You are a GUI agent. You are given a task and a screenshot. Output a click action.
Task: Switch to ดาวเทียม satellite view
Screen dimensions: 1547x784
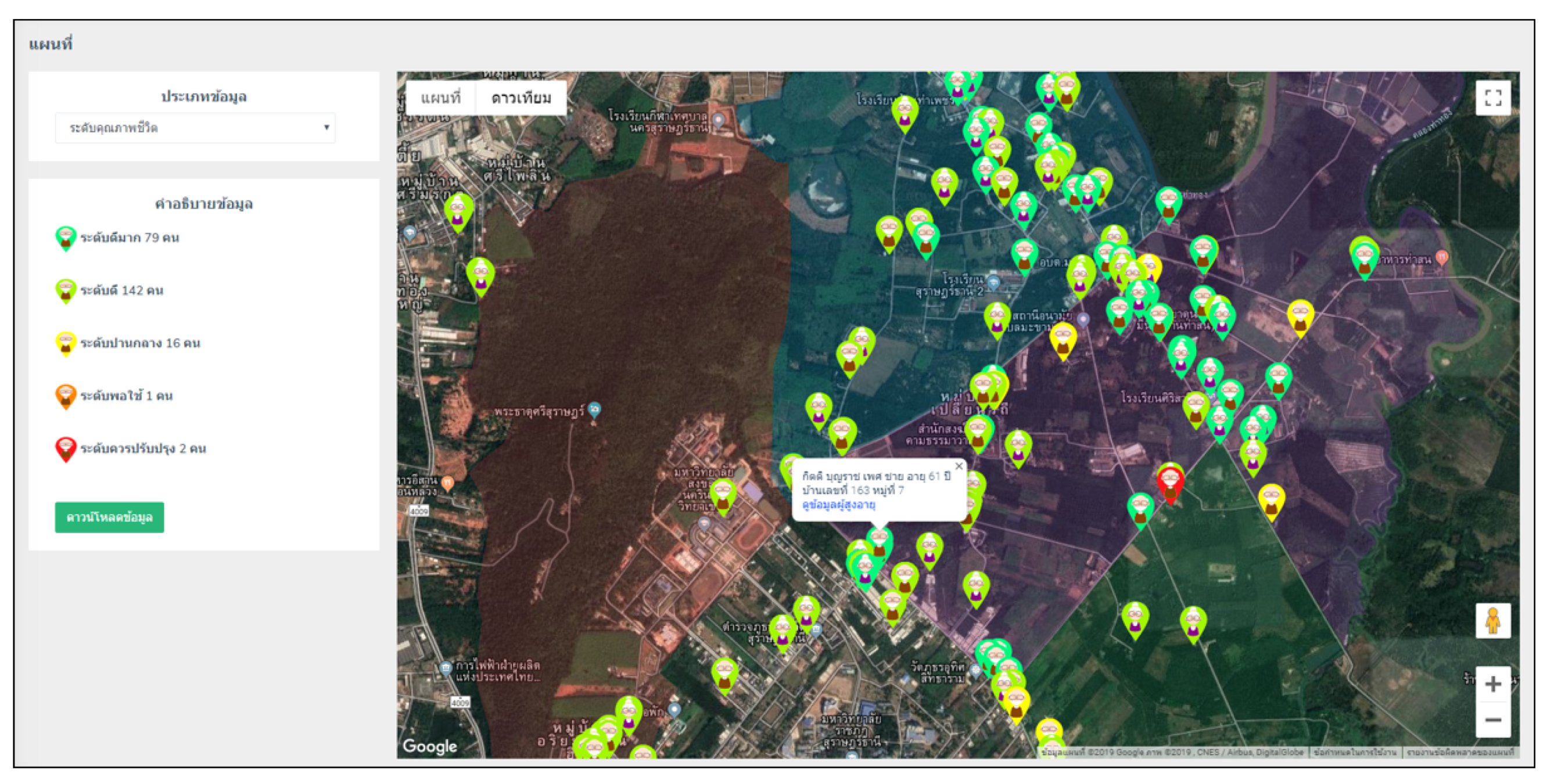(x=521, y=97)
